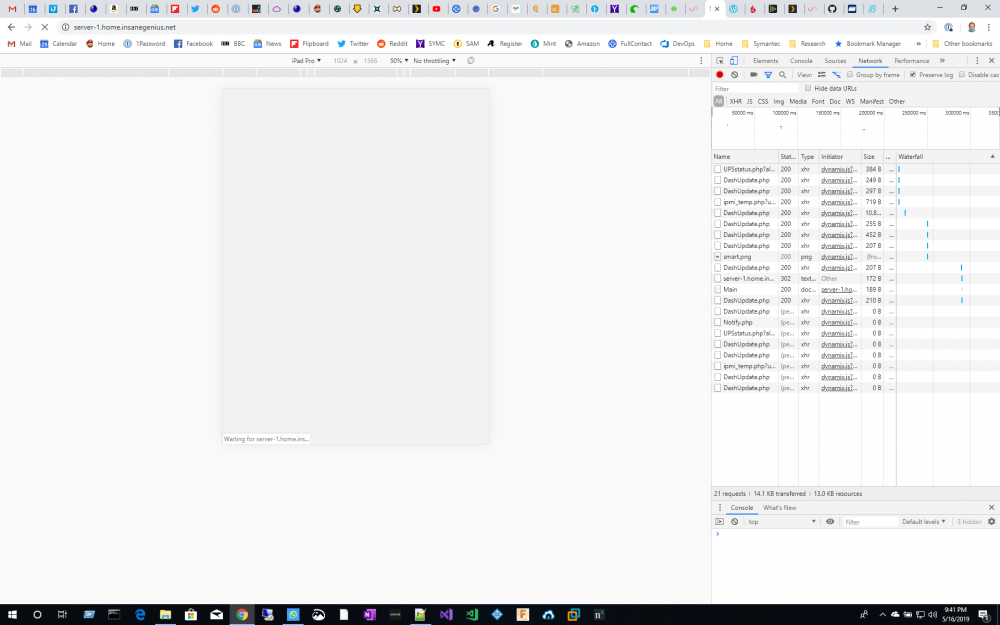Check Hide data URLs
Viewport: 1000px width, 625px height.
pos(807,89)
